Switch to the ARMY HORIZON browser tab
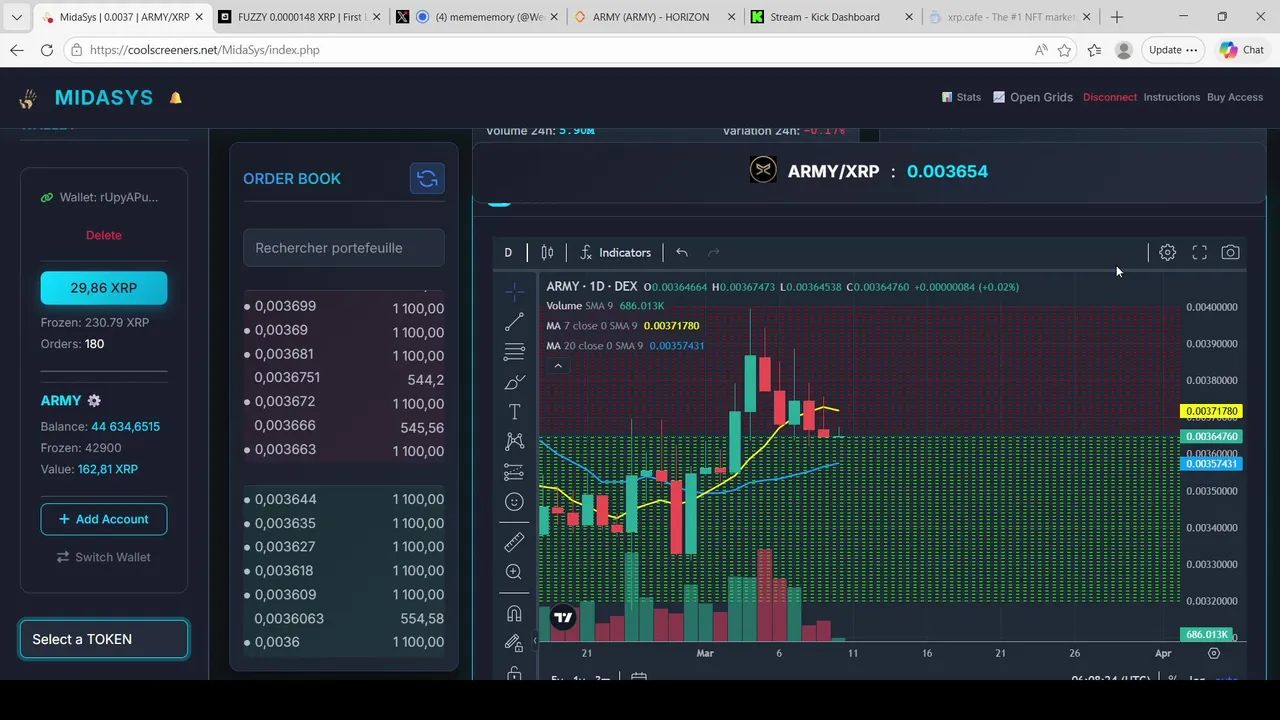1280x720 pixels. pos(655,17)
